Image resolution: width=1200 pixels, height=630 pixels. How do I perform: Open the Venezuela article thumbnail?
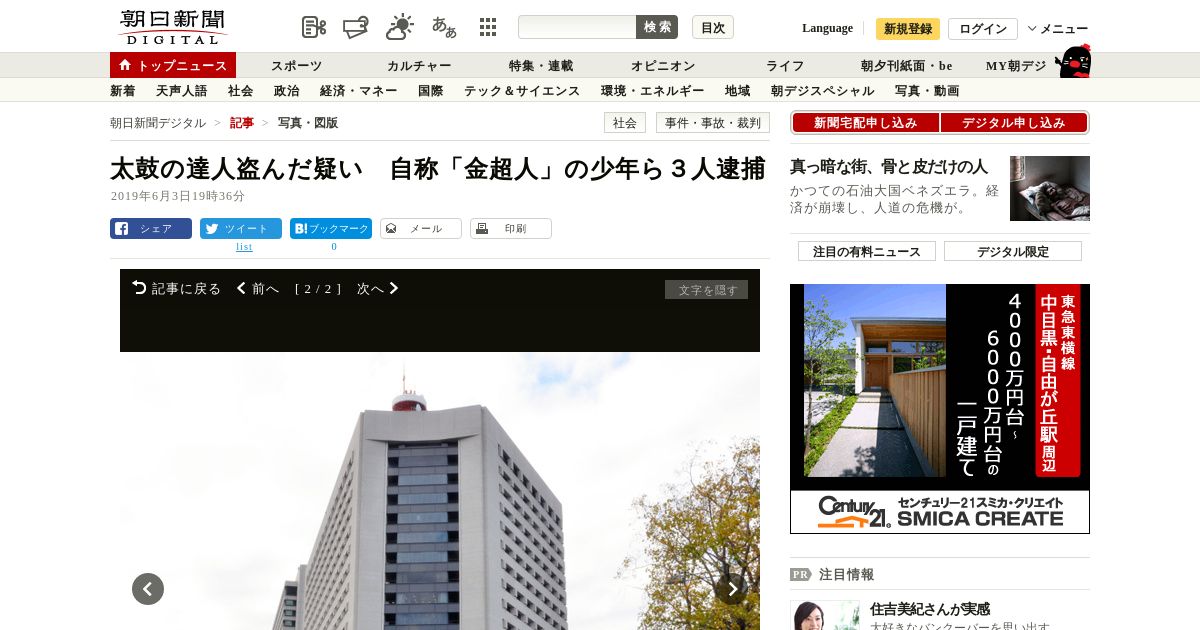(1050, 188)
